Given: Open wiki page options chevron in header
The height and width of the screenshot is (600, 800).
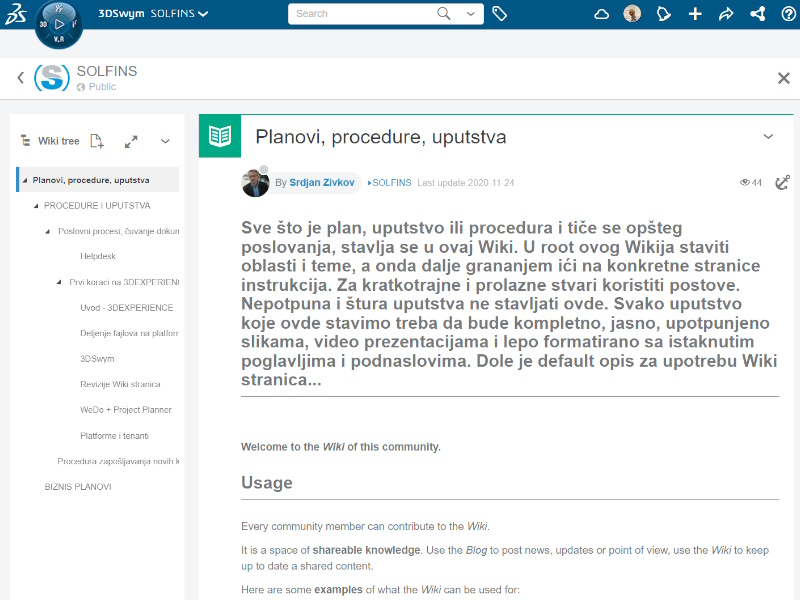Looking at the screenshot, I should point(768,137).
